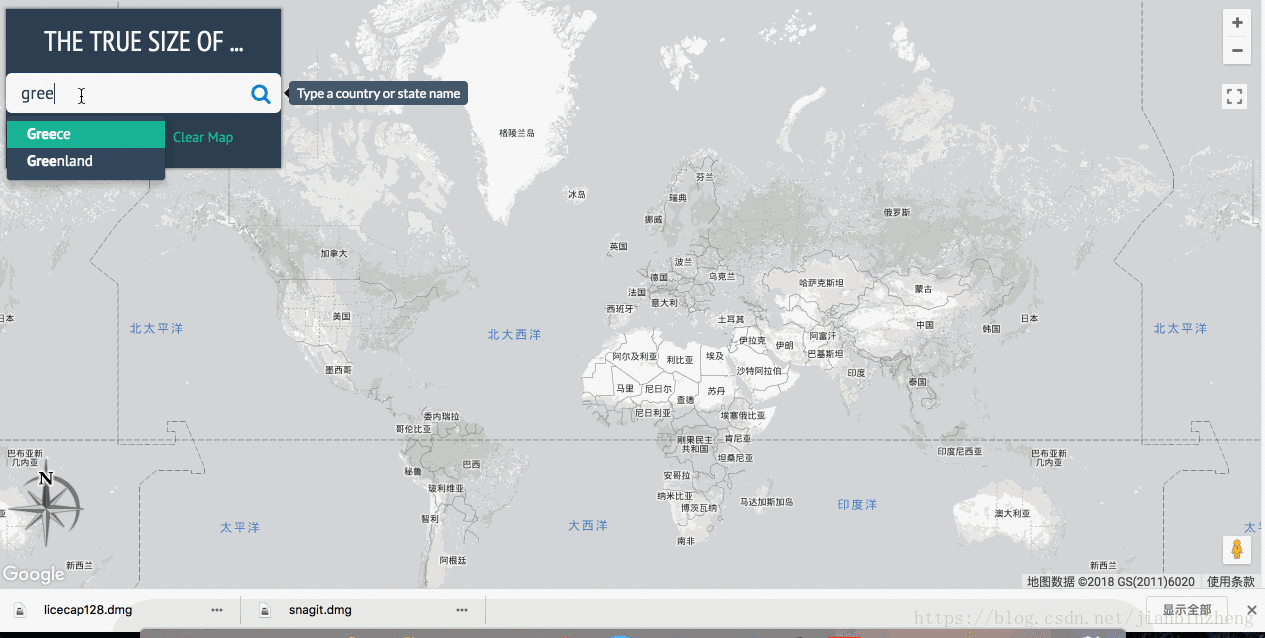1265x638 pixels.
Task: Click the 乌克兰 country label
Action: point(721,276)
